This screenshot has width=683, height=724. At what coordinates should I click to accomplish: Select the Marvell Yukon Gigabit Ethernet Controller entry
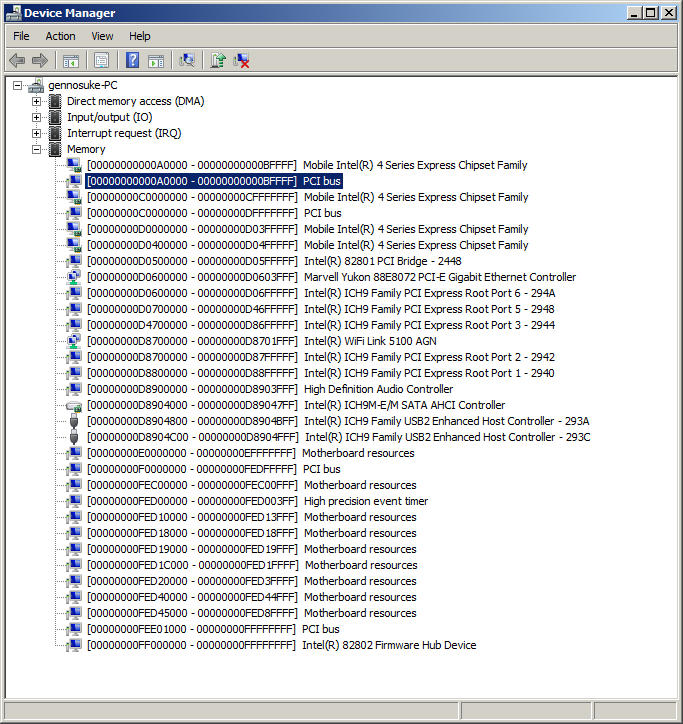[439, 277]
